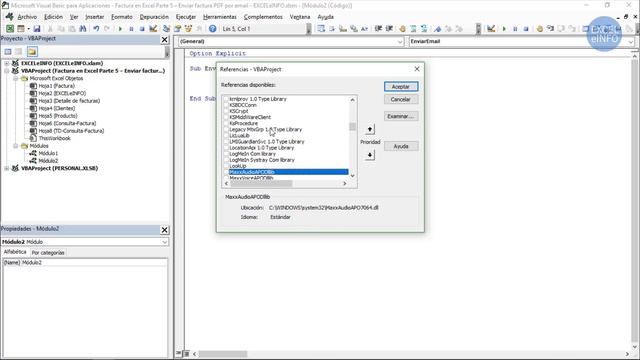Click the blue Help question mark icon
640x360 pixels.
point(212,29)
